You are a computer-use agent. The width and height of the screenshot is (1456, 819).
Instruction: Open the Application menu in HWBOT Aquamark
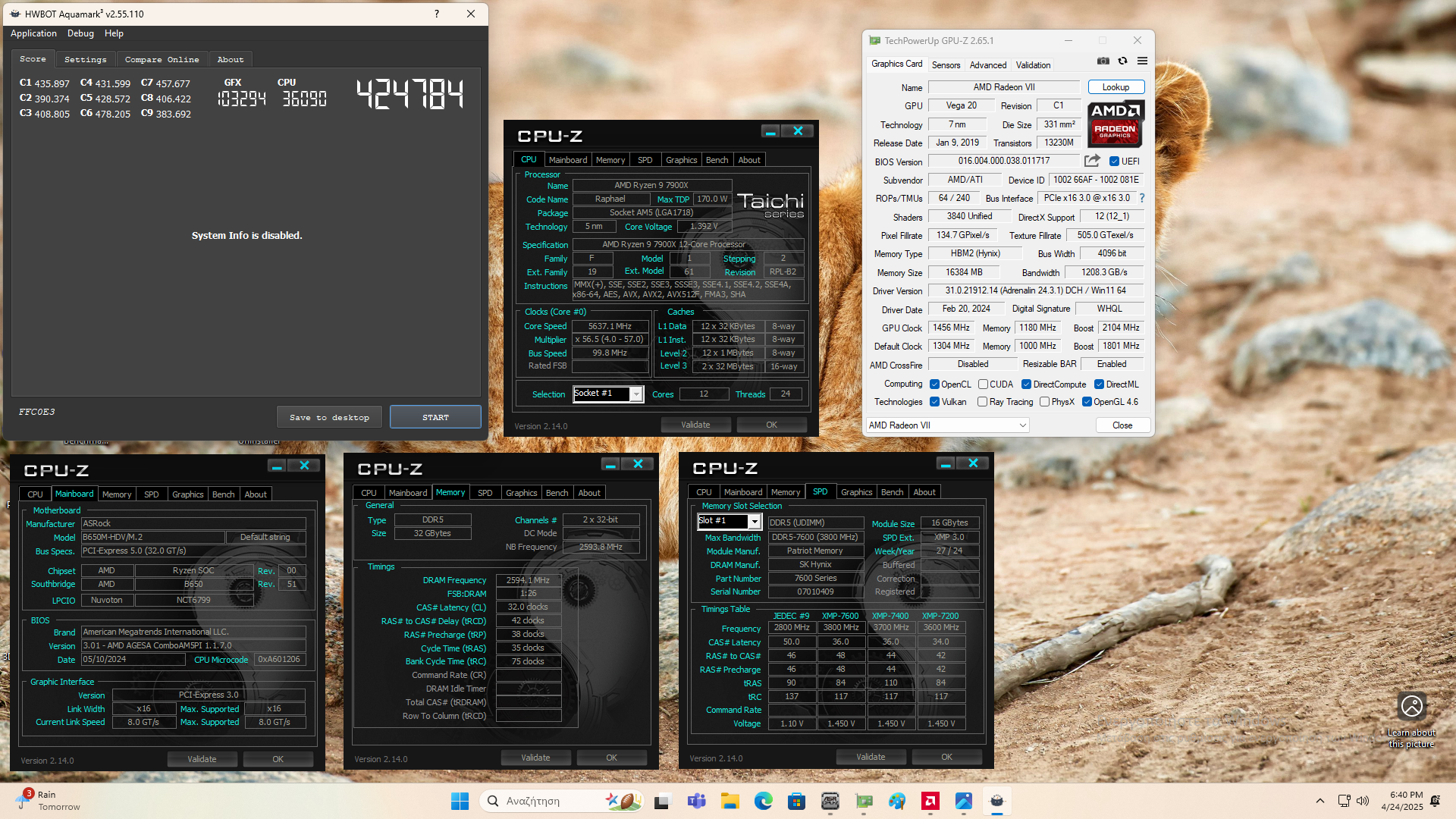(33, 33)
